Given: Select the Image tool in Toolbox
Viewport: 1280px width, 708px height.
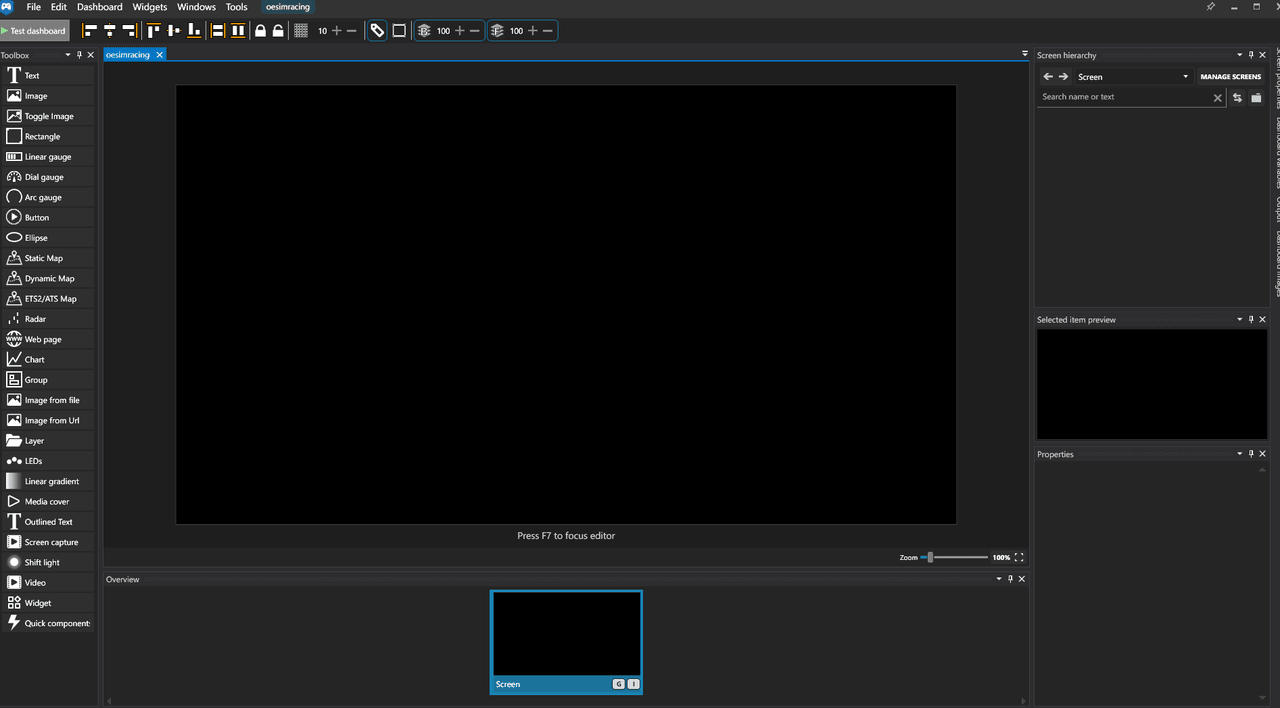Looking at the screenshot, I should (x=47, y=96).
